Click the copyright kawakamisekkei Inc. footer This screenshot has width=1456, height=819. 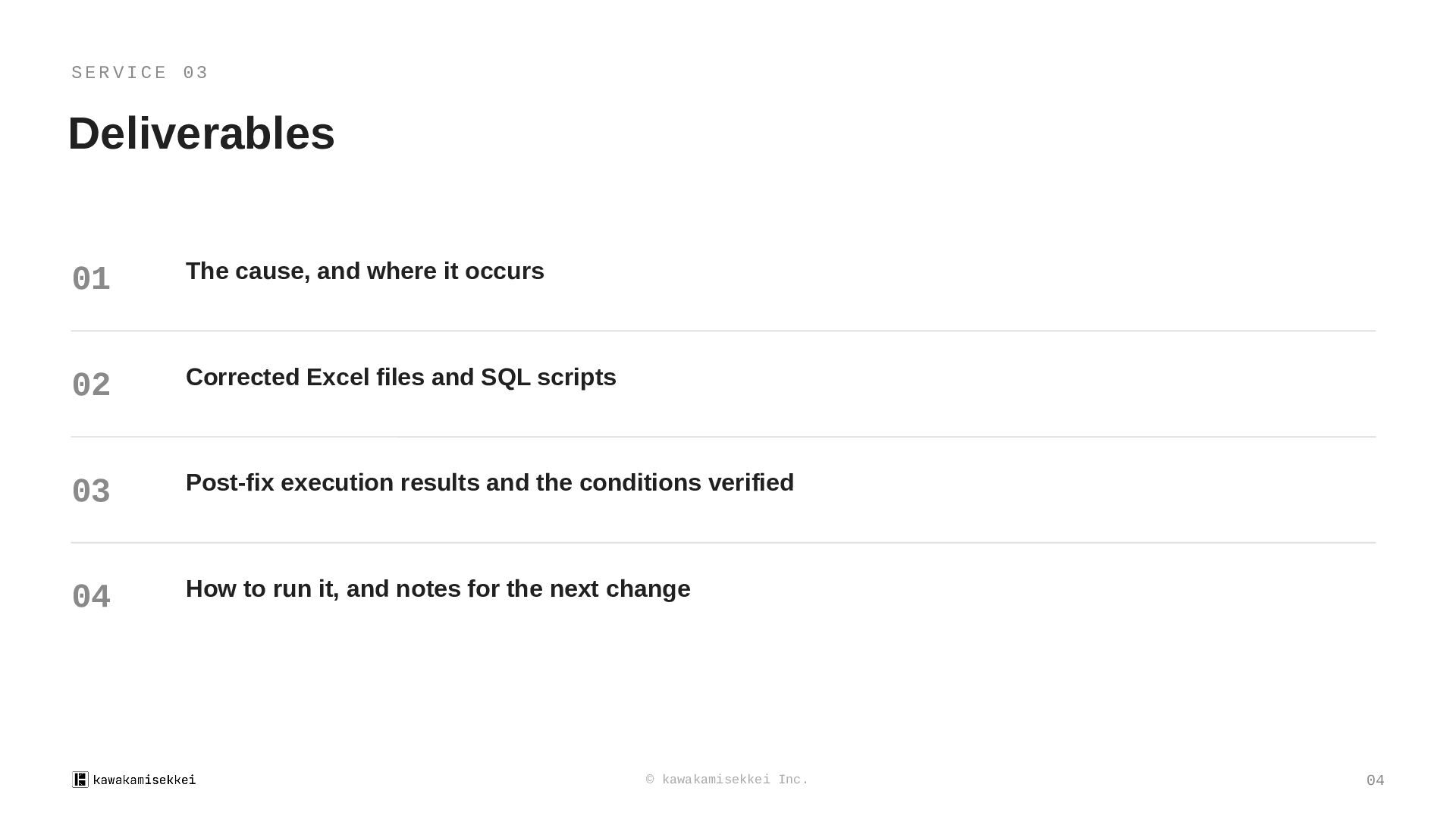(x=727, y=780)
